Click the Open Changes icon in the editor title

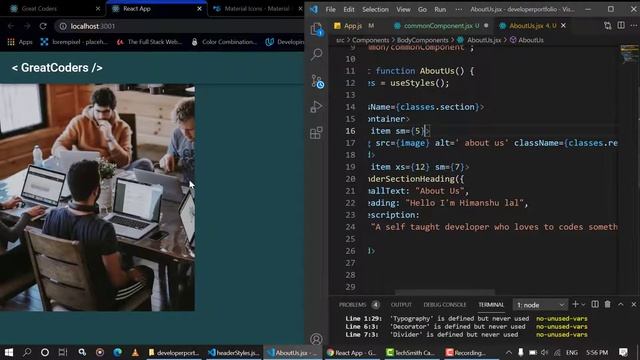(608, 26)
